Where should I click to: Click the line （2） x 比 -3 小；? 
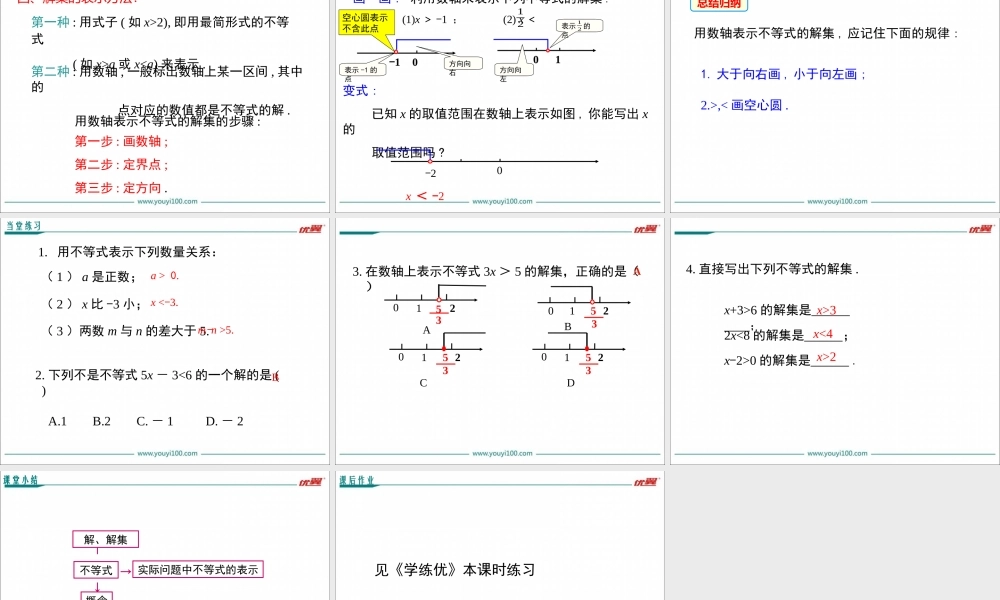[94, 304]
